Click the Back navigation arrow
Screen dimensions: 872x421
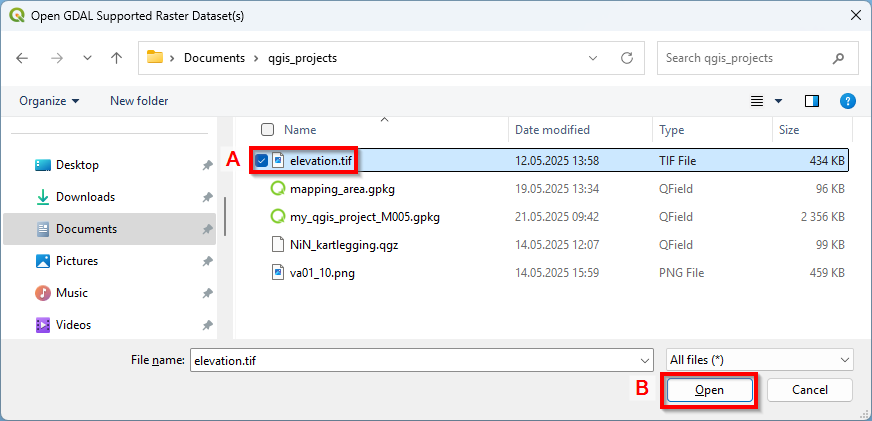pyautogui.click(x=23, y=58)
